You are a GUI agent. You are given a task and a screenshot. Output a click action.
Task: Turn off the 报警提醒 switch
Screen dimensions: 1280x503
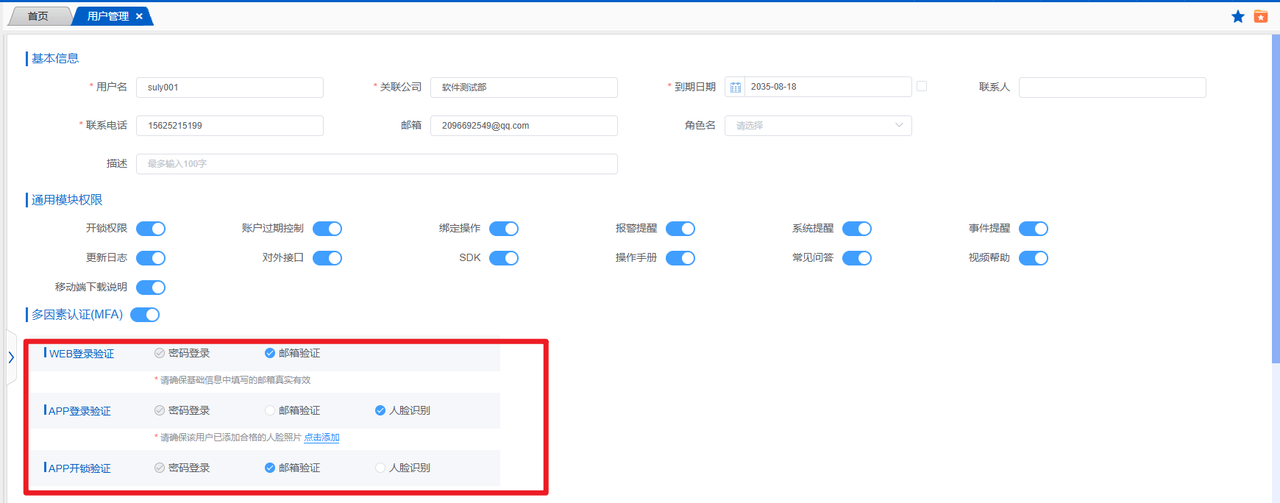680,229
